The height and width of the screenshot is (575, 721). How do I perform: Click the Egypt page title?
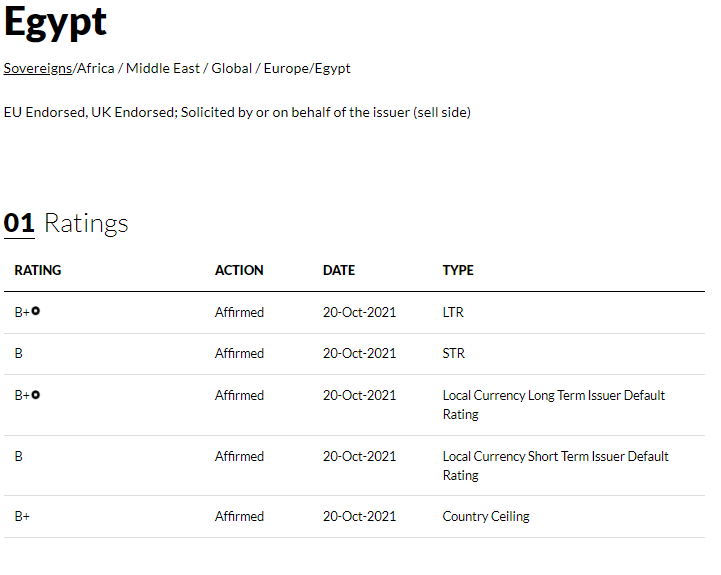click(x=55, y=23)
